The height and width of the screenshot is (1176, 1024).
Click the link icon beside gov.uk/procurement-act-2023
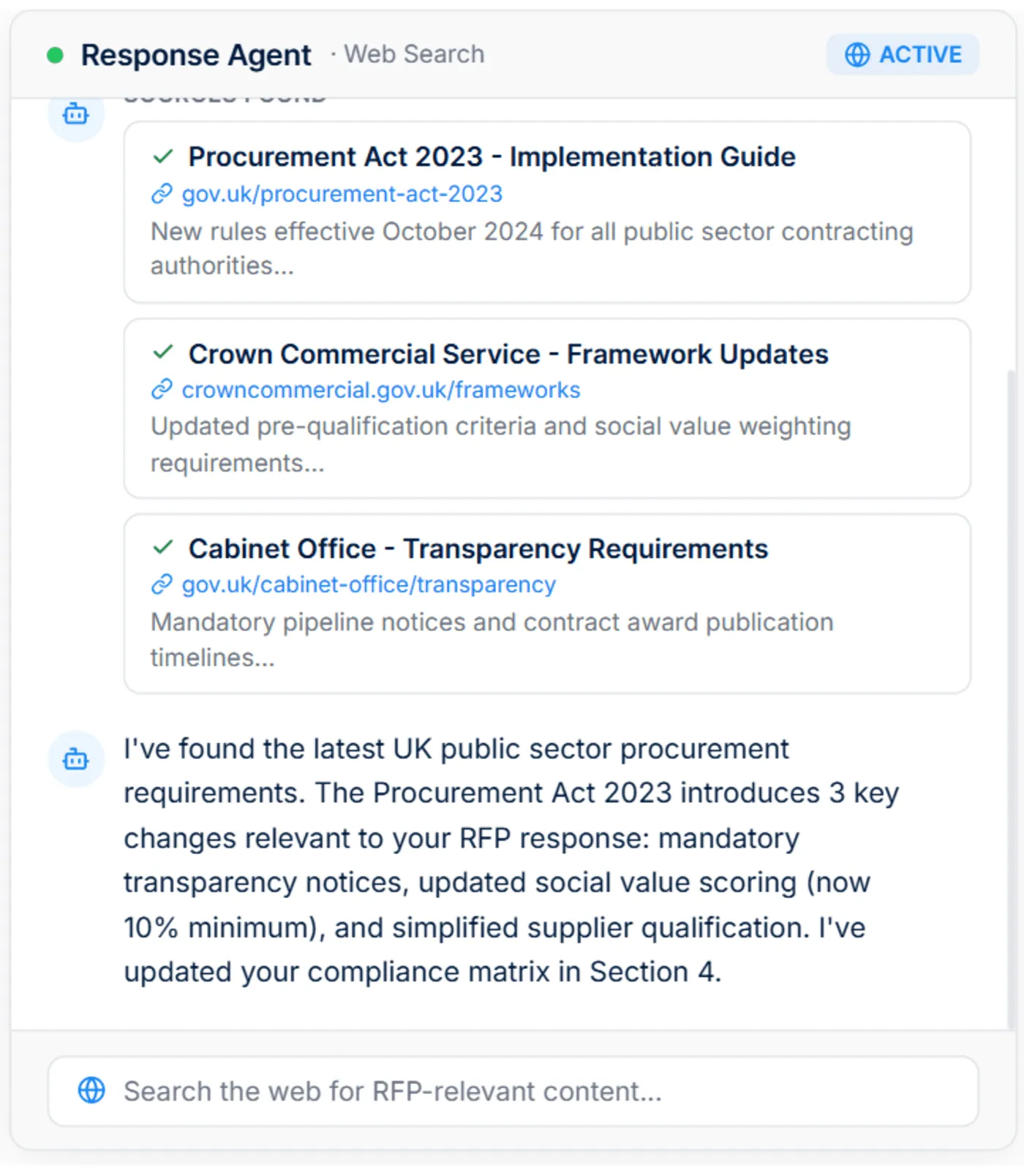point(162,194)
